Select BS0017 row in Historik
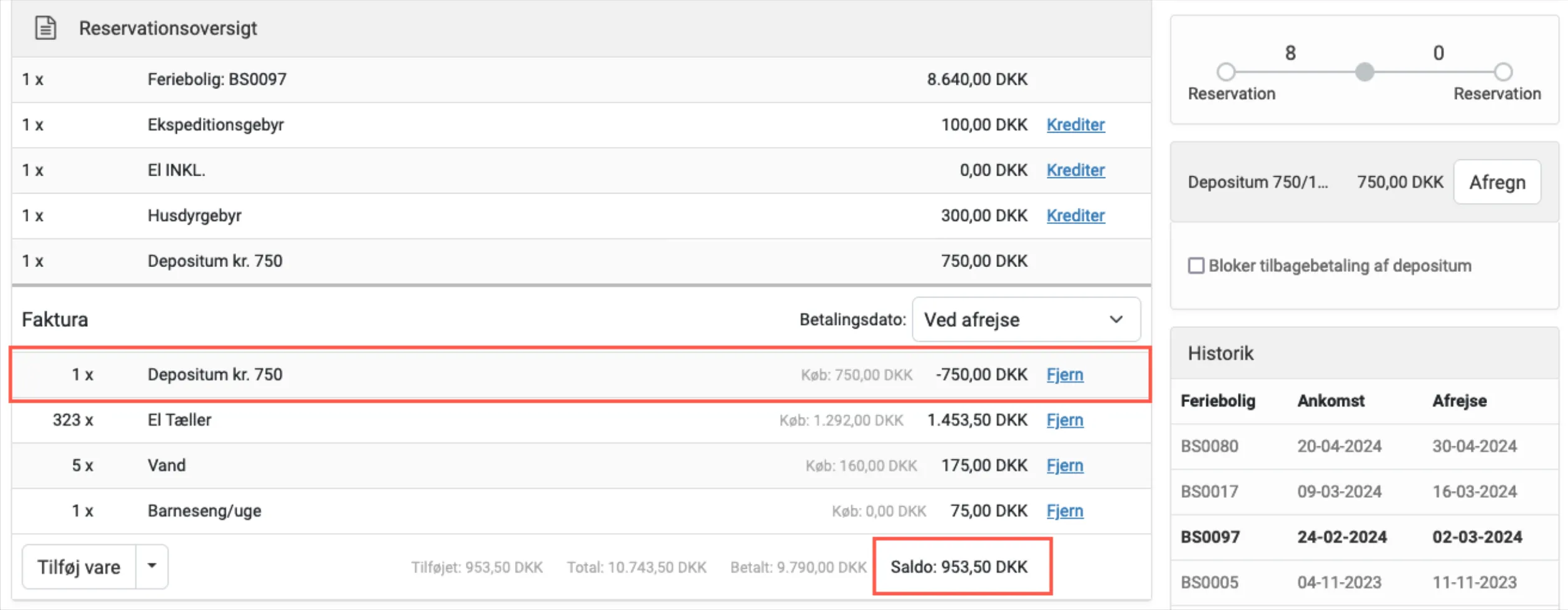 [x=1209, y=492]
